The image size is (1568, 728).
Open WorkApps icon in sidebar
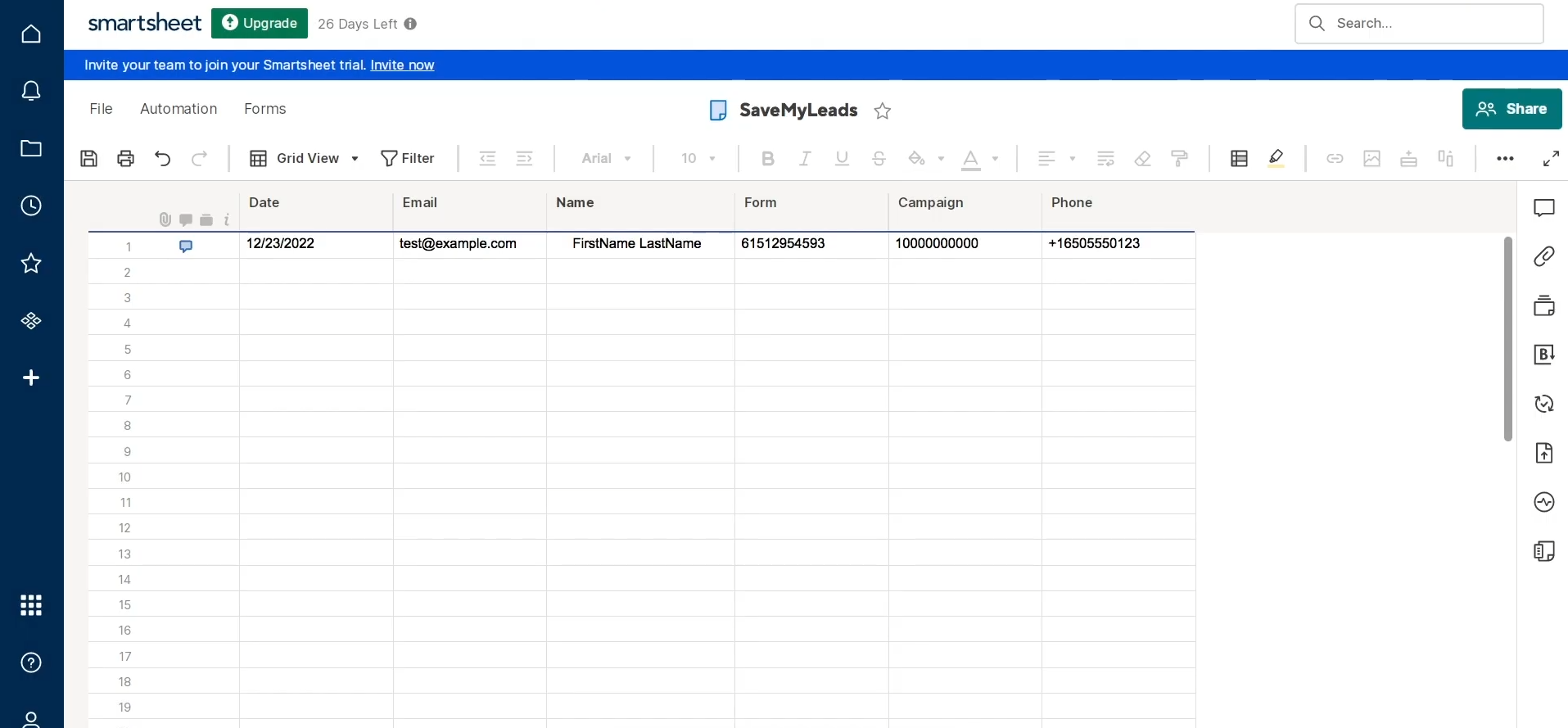(31, 320)
